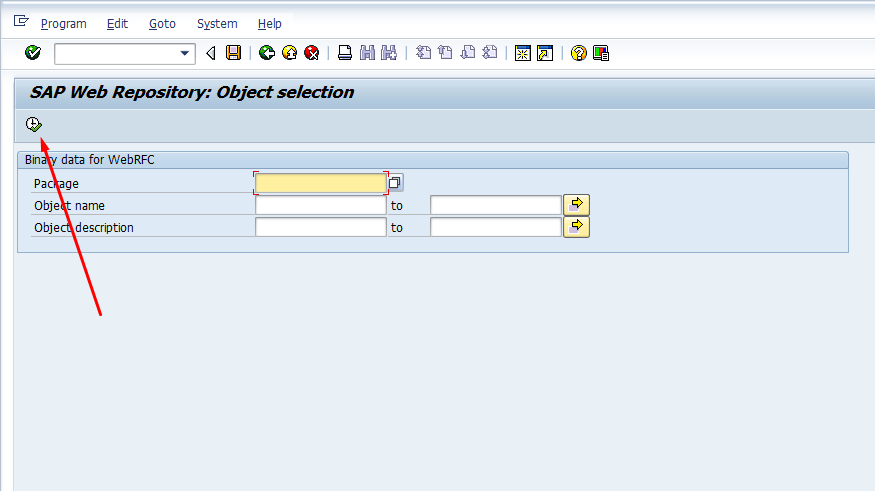
Task: Click the yellow Exit arrow icon
Action: (289, 53)
